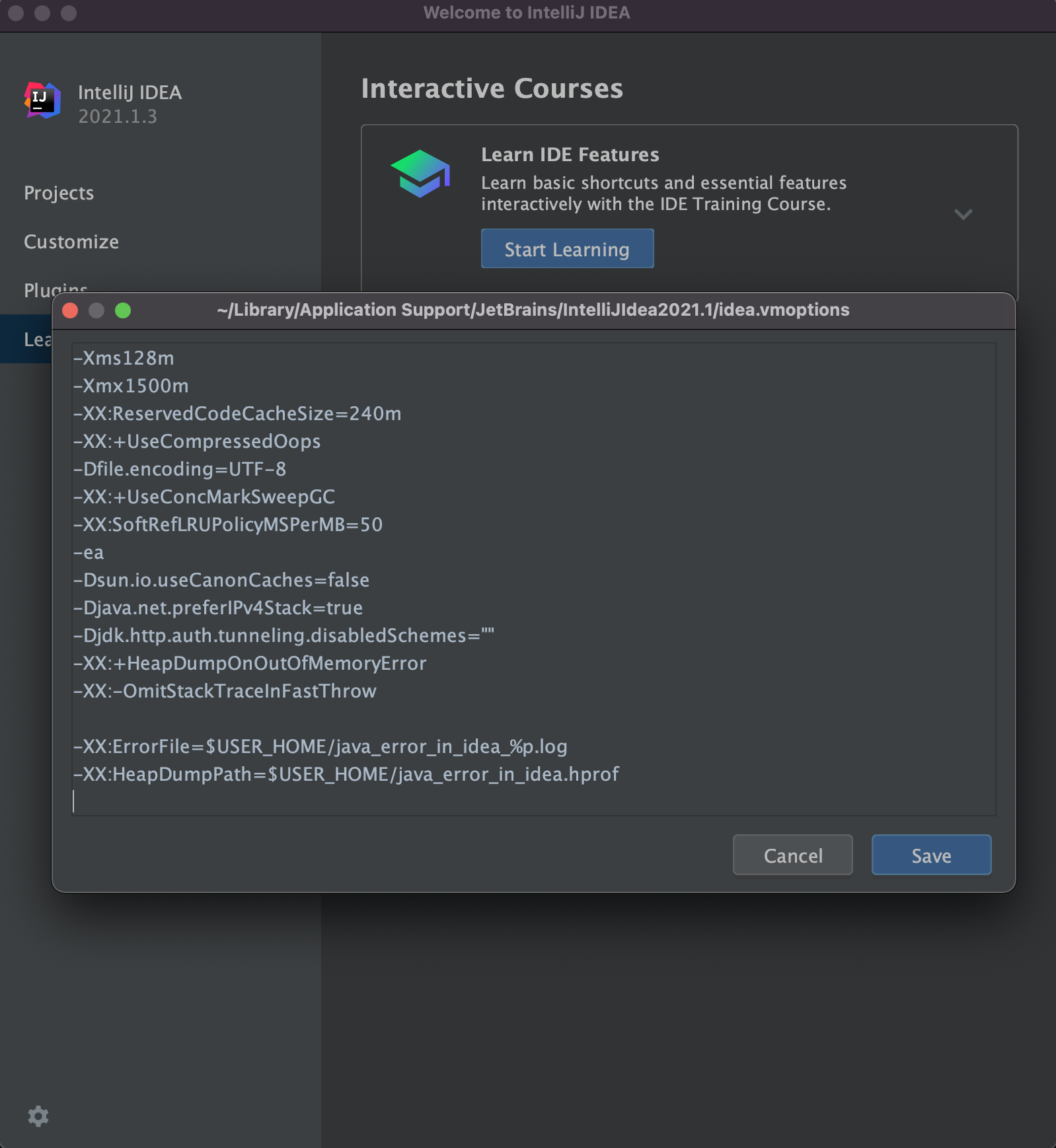Place cursor on the last empty editor line
1056x1148 pixels.
coord(534,801)
